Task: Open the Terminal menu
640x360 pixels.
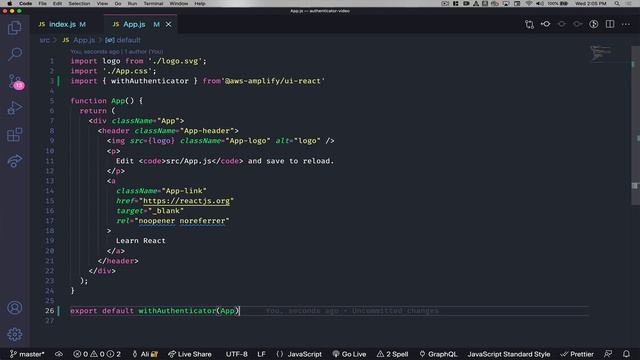Action: [x=153, y=3]
